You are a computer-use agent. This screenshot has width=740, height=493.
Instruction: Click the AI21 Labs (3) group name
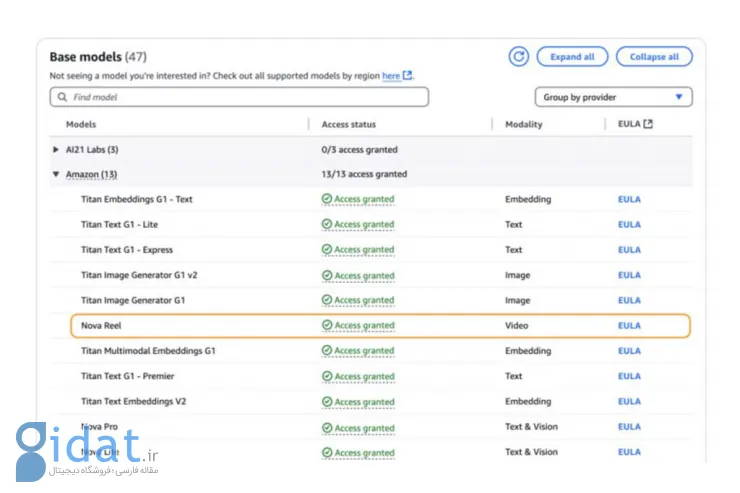point(92,150)
